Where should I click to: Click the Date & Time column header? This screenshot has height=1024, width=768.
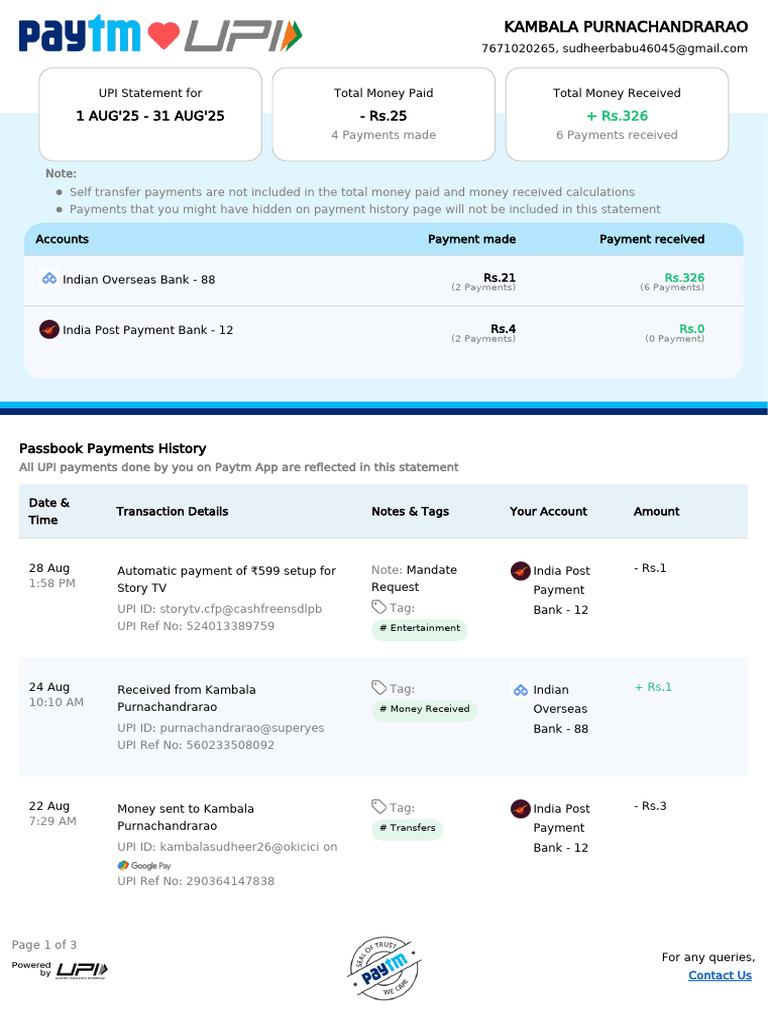pyautogui.click(x=49, y=511)
